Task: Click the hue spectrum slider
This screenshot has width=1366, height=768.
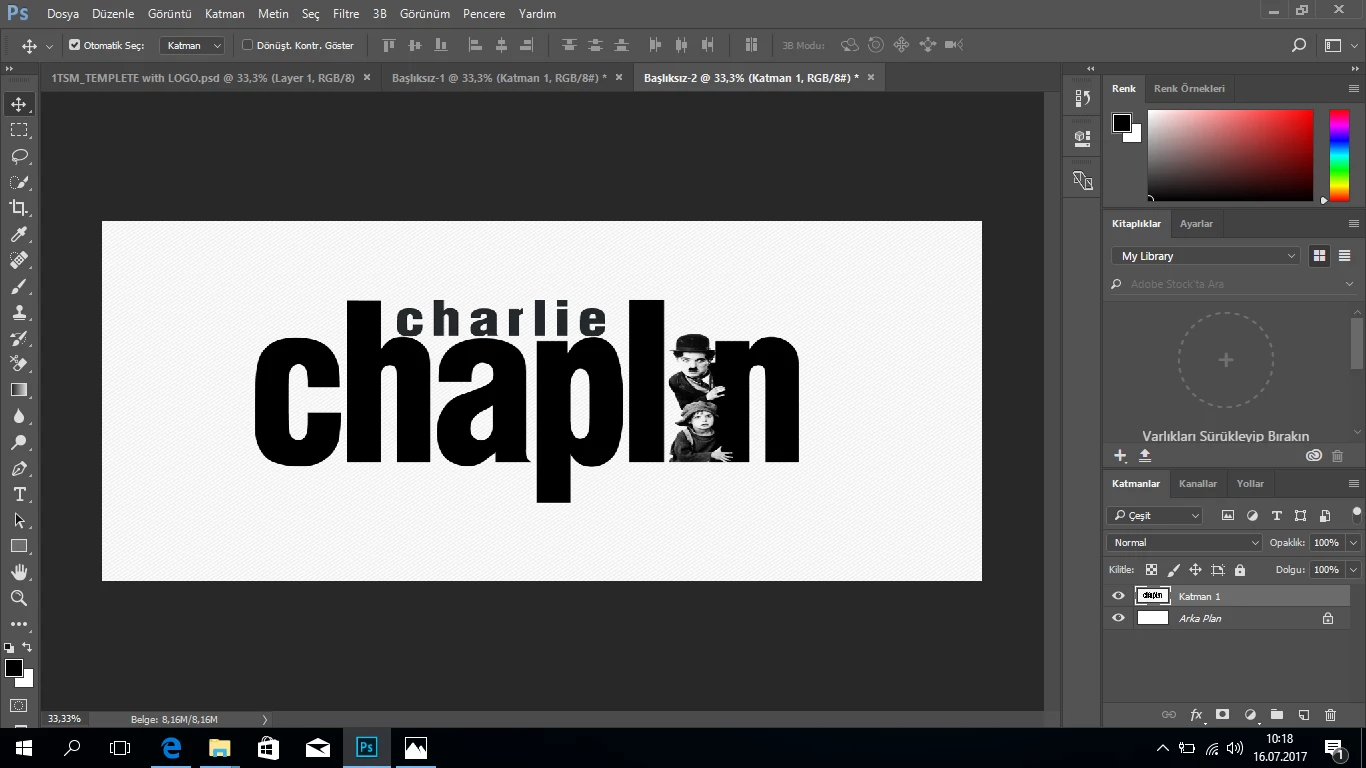Action: point(1339,155)
